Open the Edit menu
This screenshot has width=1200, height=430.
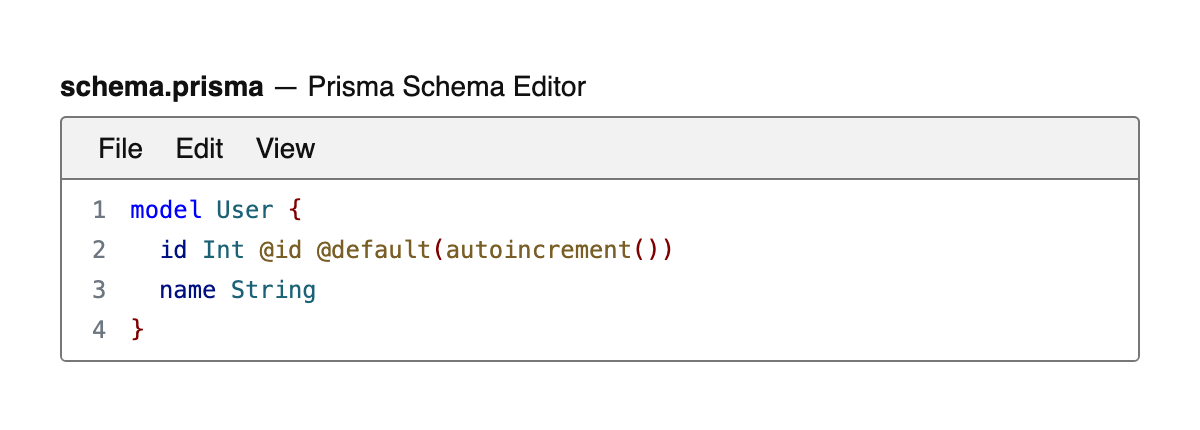click(199, 149)
